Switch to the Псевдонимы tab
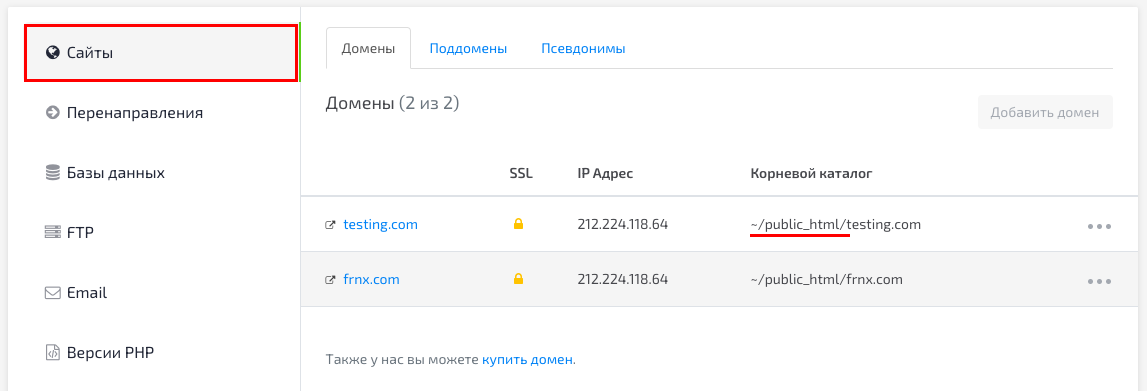The height and width of the screenshot is (391, 1147). (x=583, y=49)
